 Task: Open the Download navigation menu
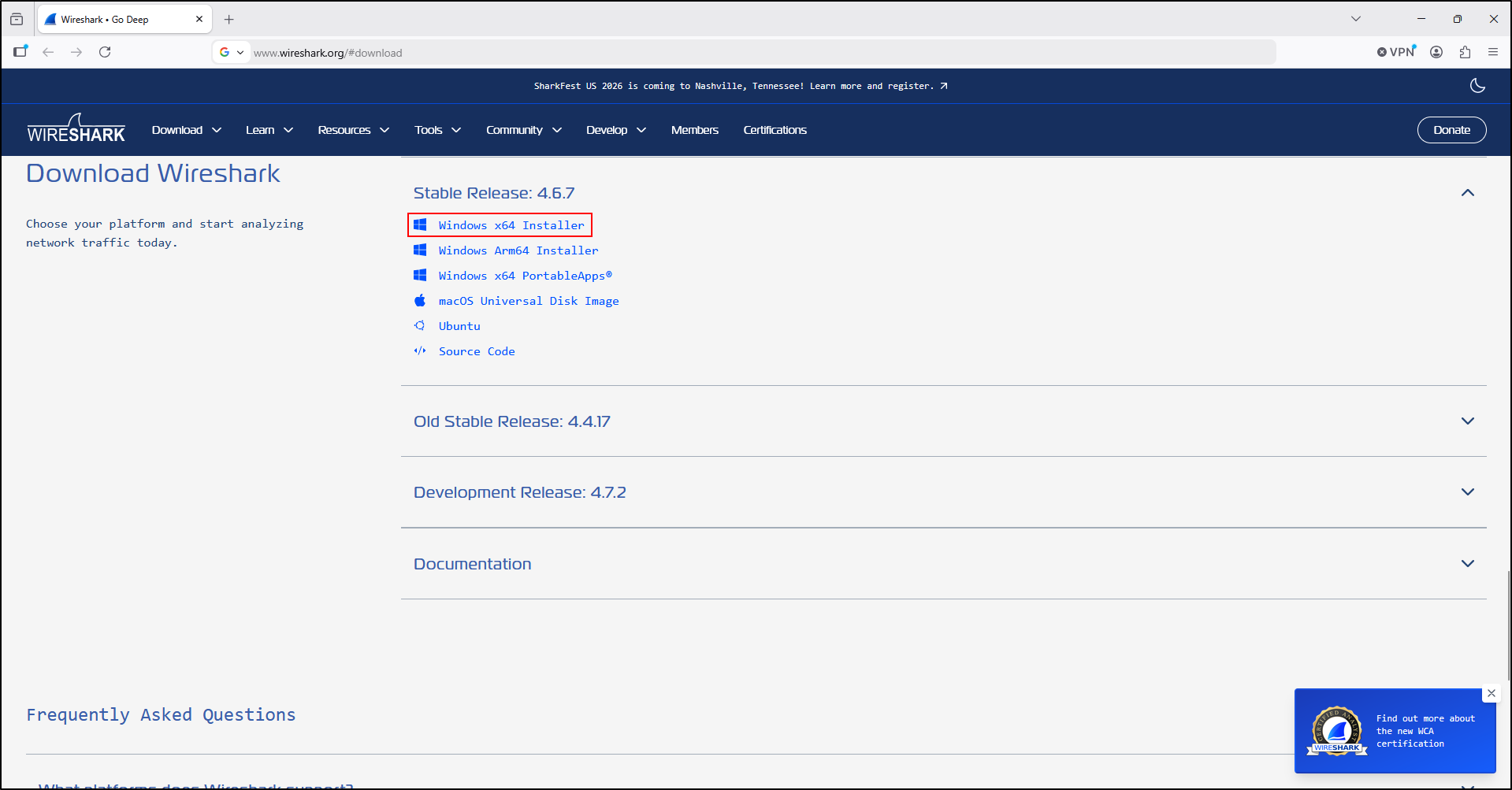(187, 130)
